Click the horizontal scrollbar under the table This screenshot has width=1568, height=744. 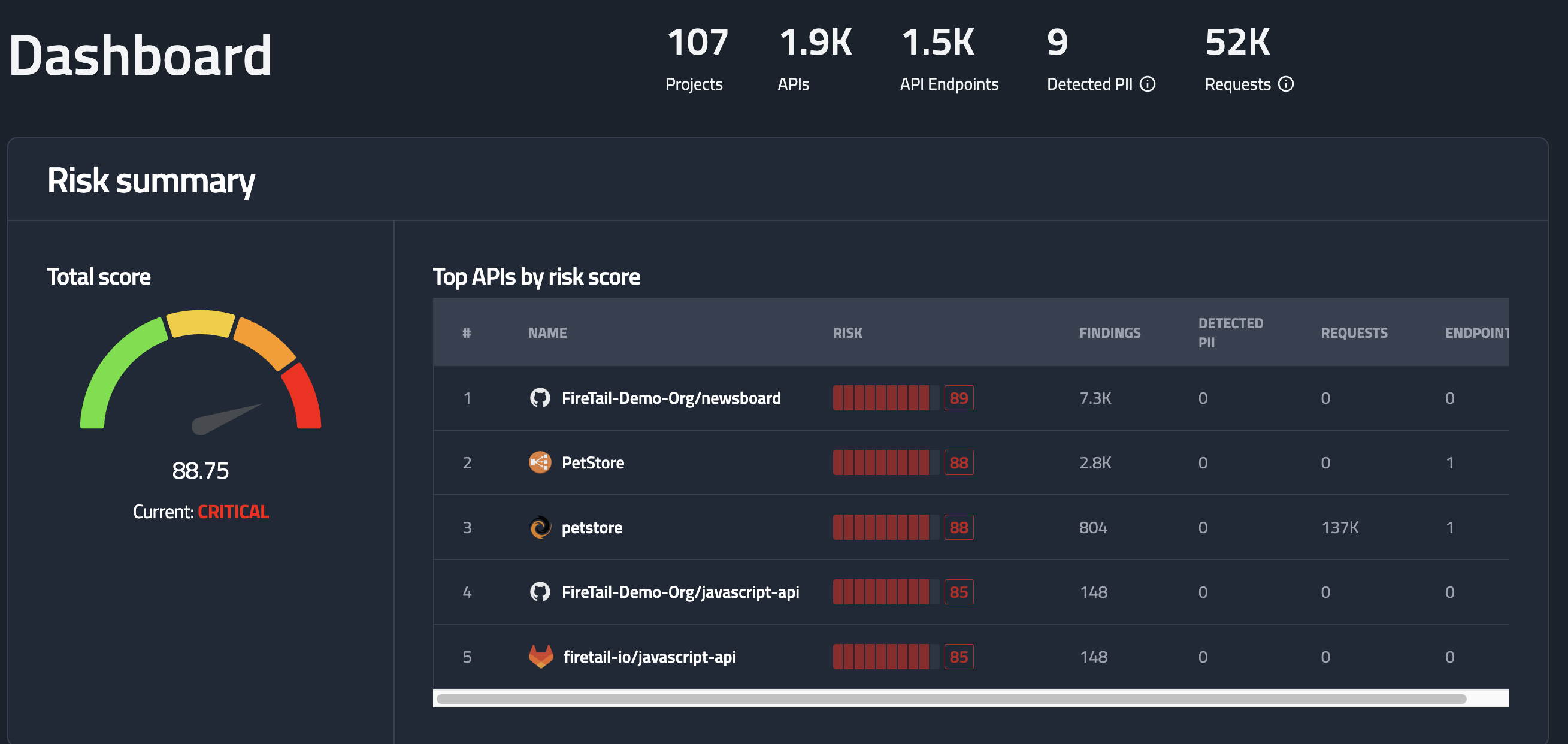[951, 698]
